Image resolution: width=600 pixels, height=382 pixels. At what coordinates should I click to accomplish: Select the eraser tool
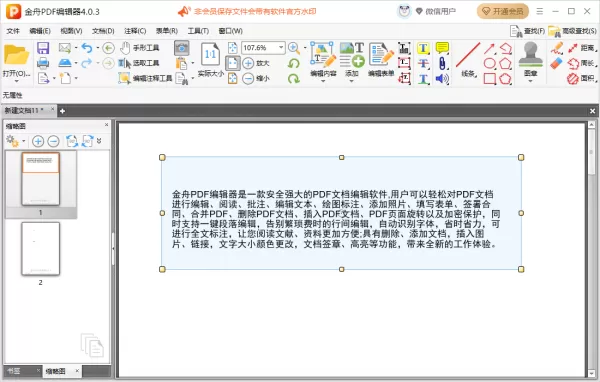[x=556, y=63]
